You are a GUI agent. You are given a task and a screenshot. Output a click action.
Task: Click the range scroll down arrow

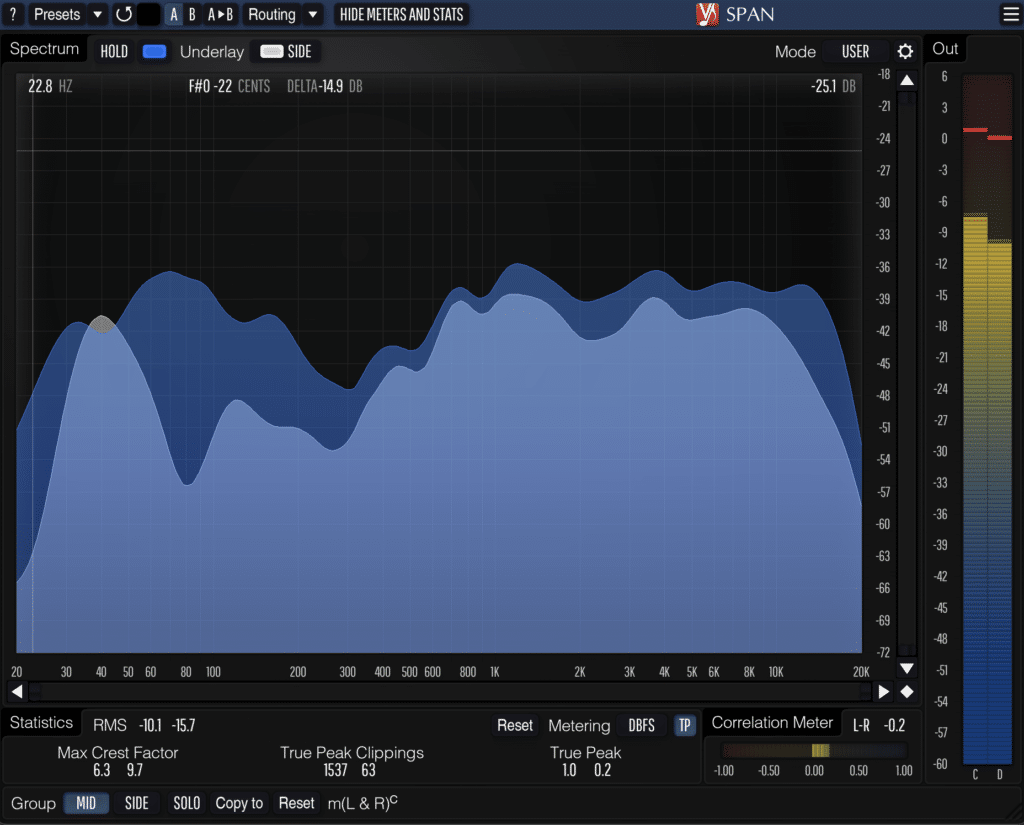point(907,668)
